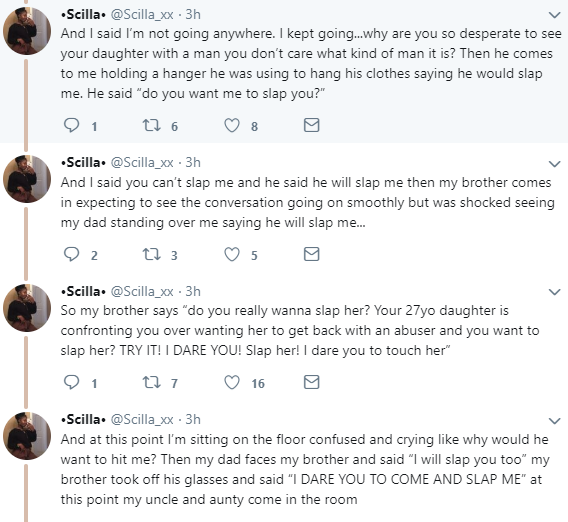Reply to the 'TRY IT! I DARE YOU' tweet
Viewport: 568px width, 522px height.
click(x=71, y=382)
